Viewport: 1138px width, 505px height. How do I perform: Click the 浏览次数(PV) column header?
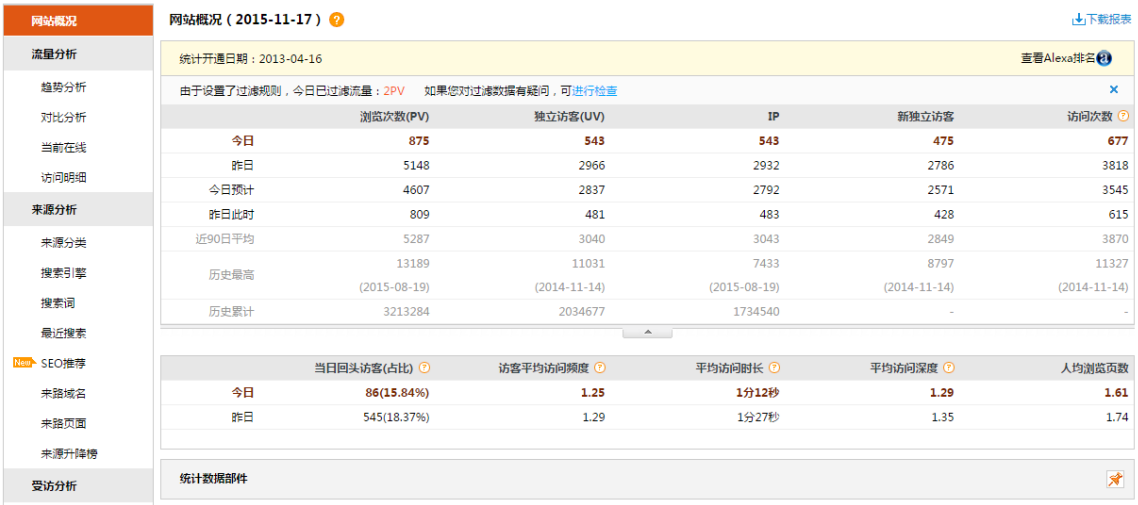pyautogui.click(x=395, y=116)
